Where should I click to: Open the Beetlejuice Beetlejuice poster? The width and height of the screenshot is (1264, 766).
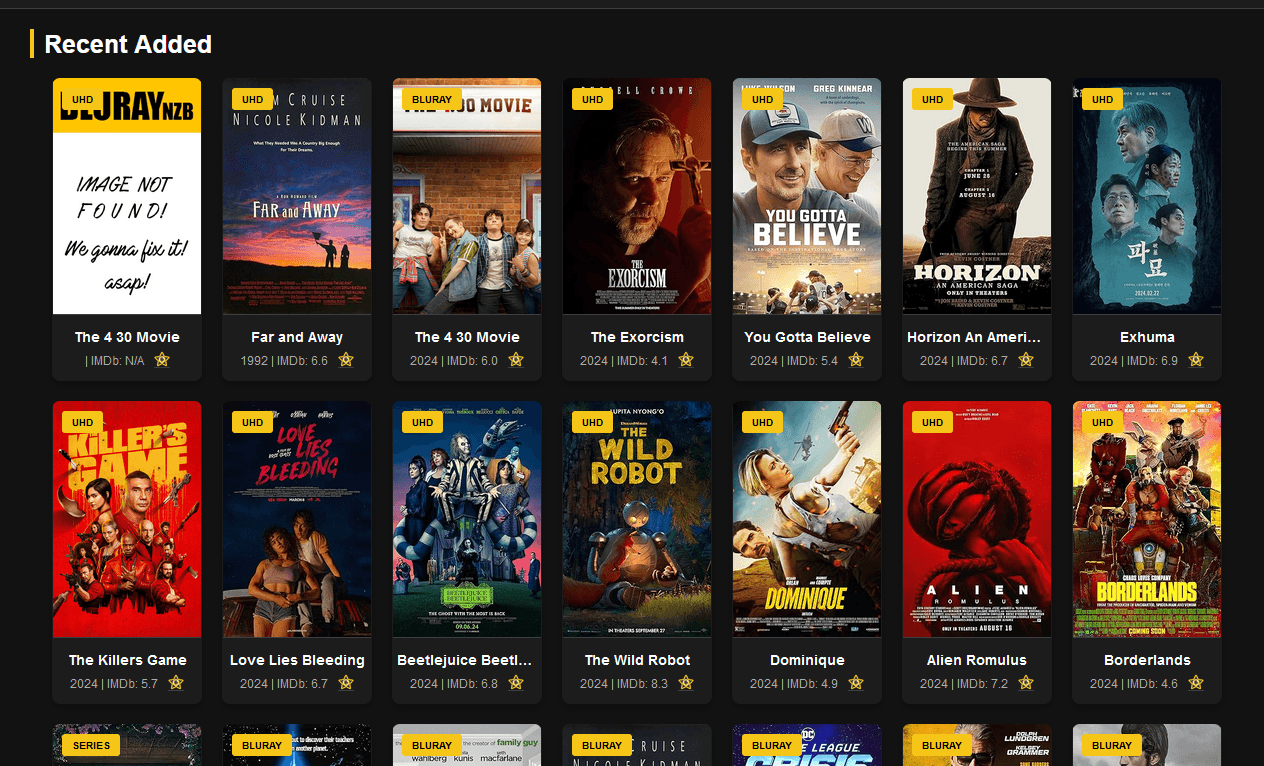pos(467,519)
